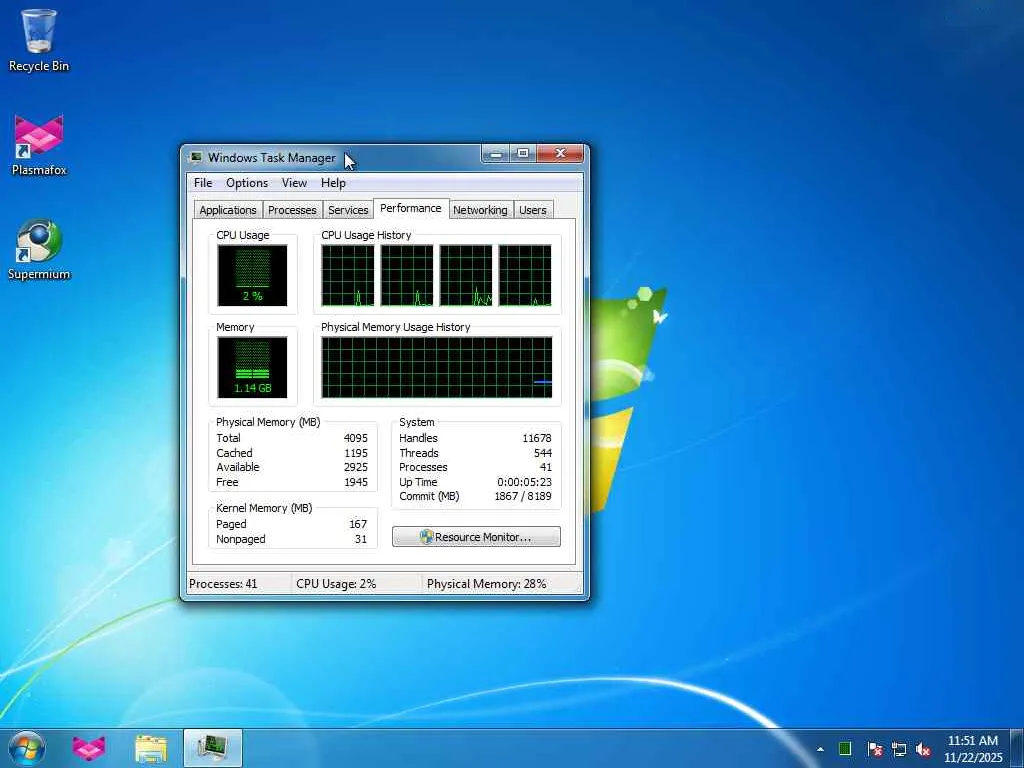The height and width of the screenshot is (768, 1024).
Task: Click the Available memory value 2925
Action: [355, 468]
